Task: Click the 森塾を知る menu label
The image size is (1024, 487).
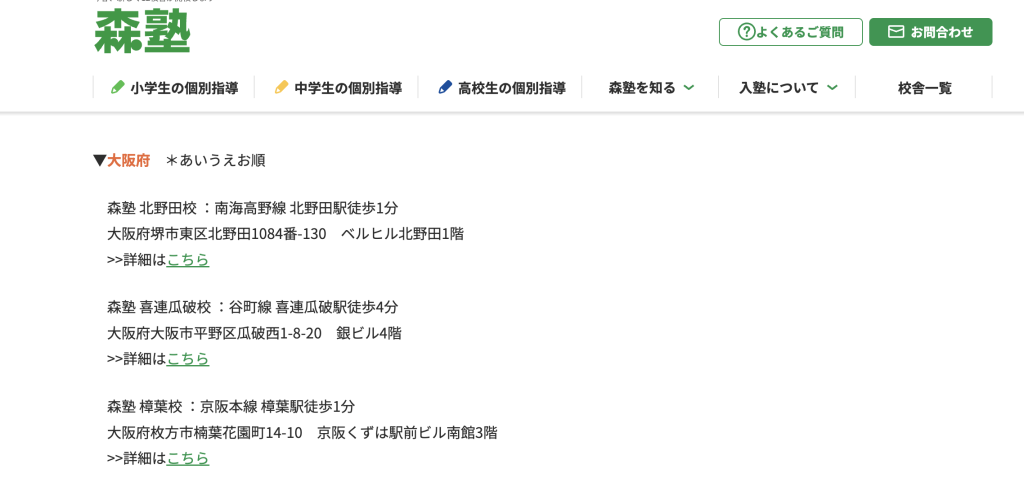Action: click(641, 88)
